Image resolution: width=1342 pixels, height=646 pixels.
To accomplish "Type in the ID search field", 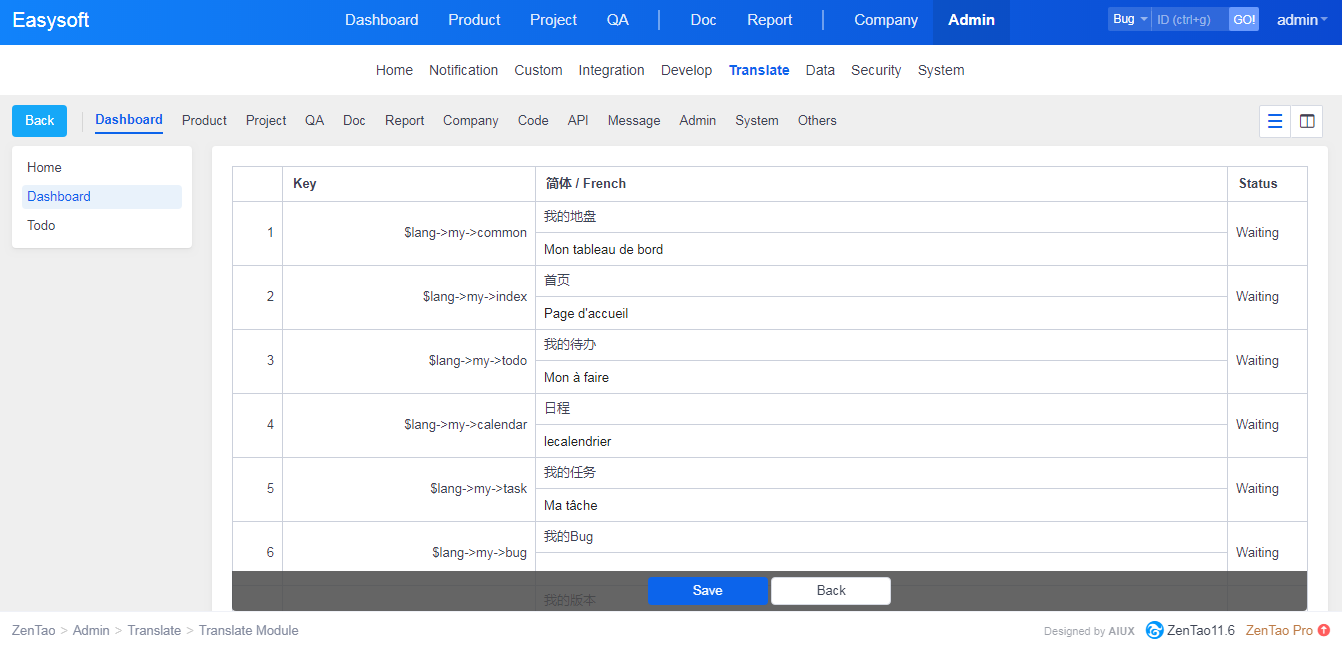I will (x=1189, y=19).
